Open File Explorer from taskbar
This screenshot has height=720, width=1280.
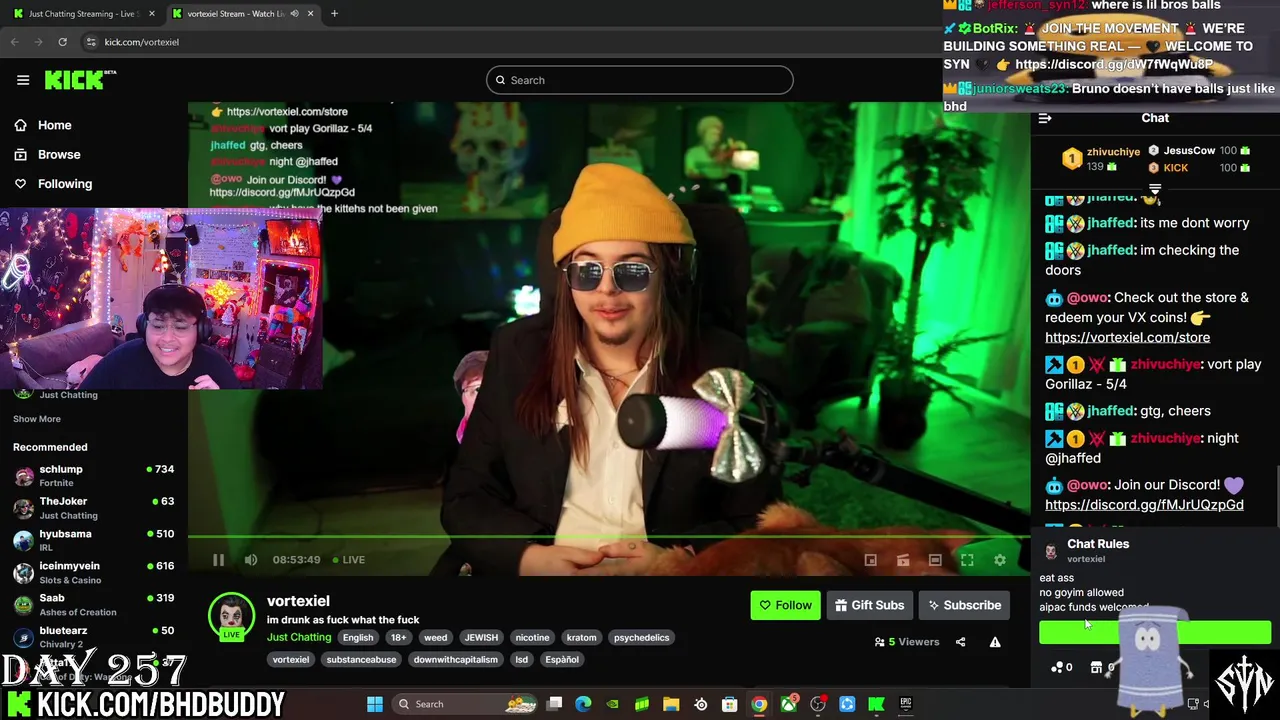671,704
